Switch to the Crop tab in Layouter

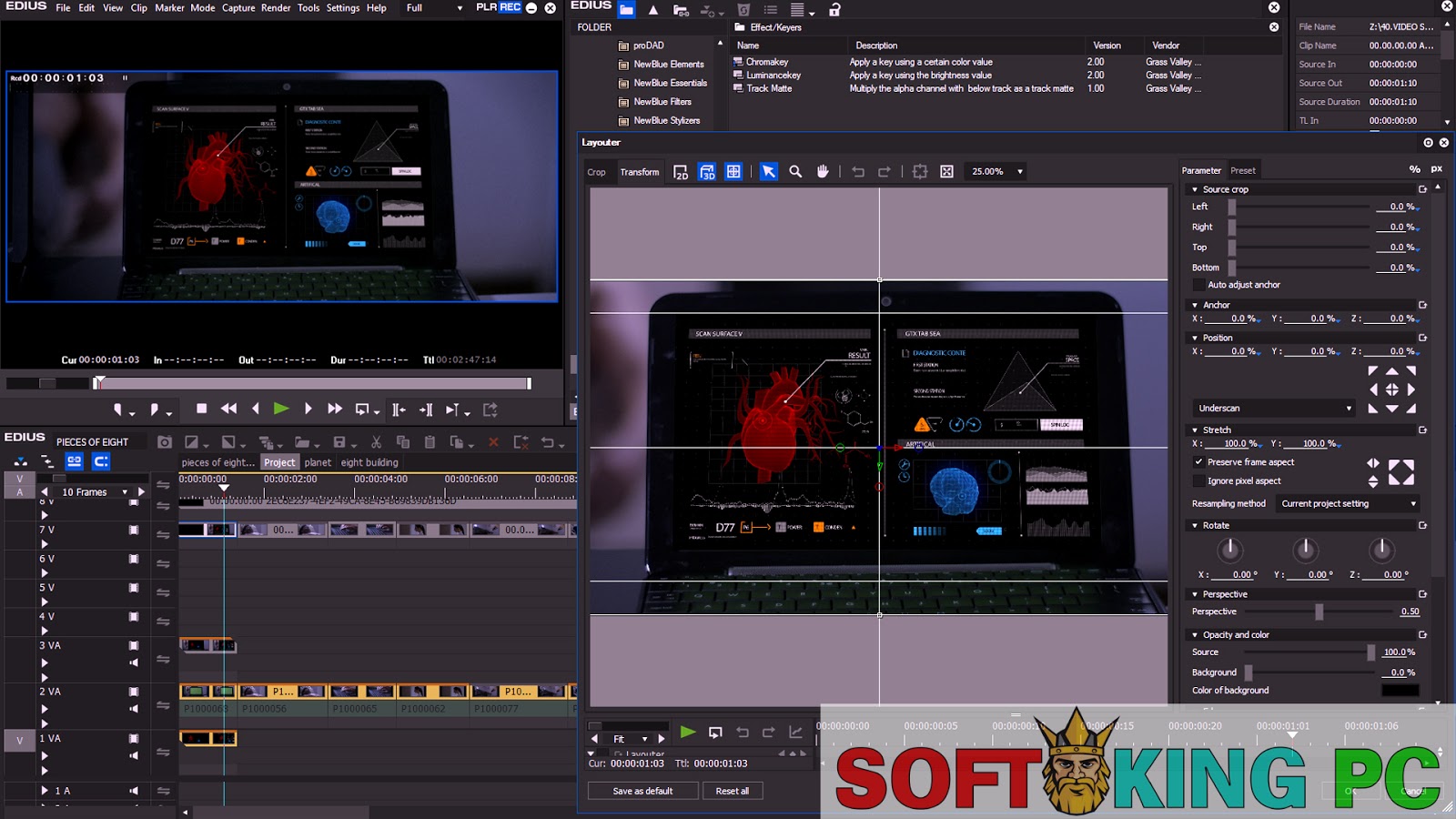(x=596, y=172)
